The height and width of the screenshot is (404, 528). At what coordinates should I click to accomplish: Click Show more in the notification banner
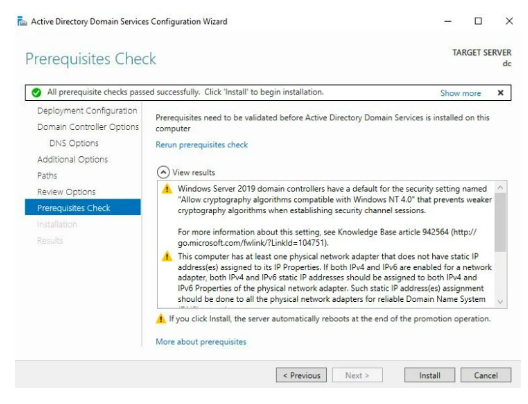tap(460, 93)
